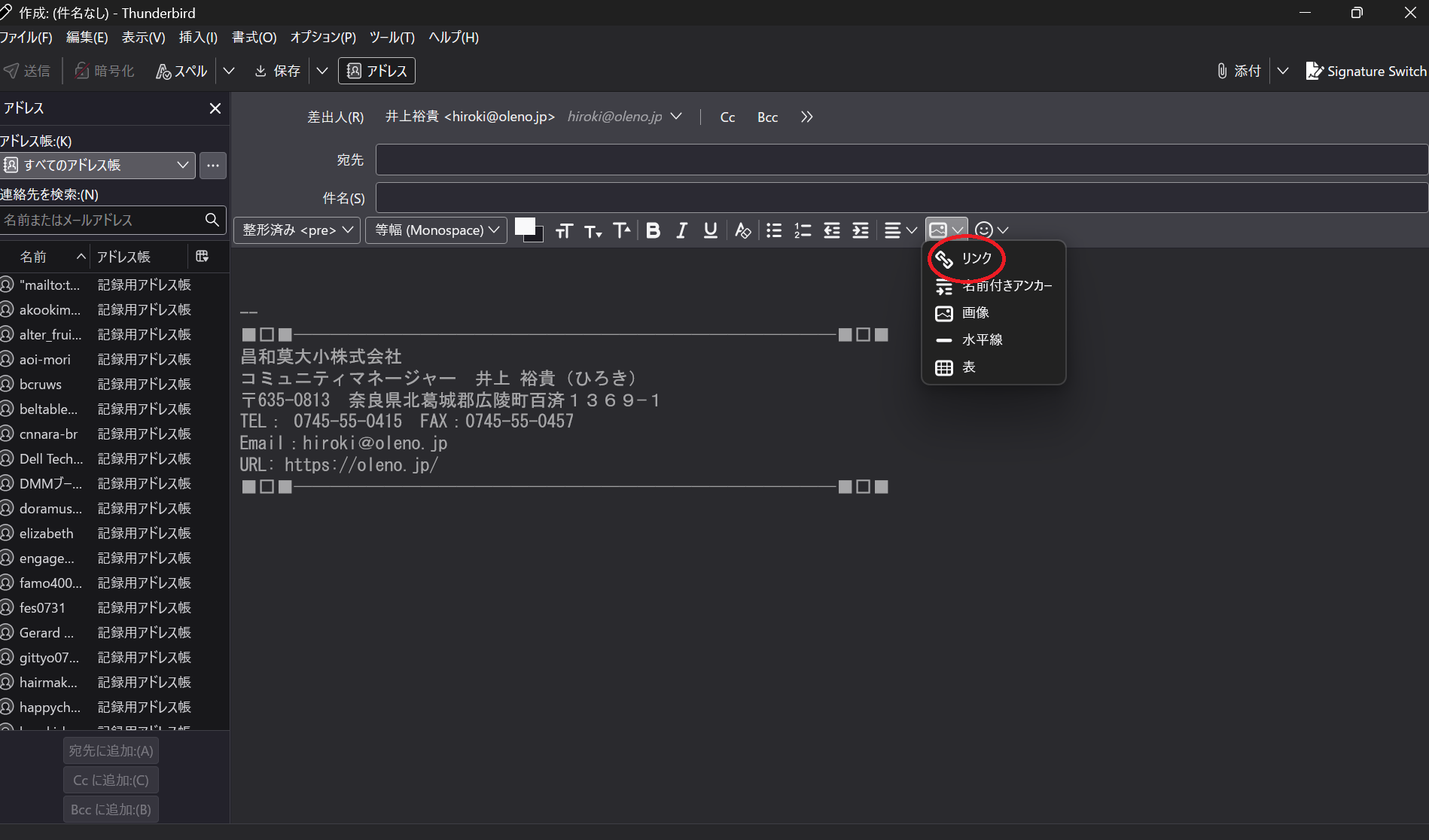Open the 整形済み <pre> paragraph format dropdown
Image resolution: width=1429 pixels, height=840 pixels.
click(297, 230)
